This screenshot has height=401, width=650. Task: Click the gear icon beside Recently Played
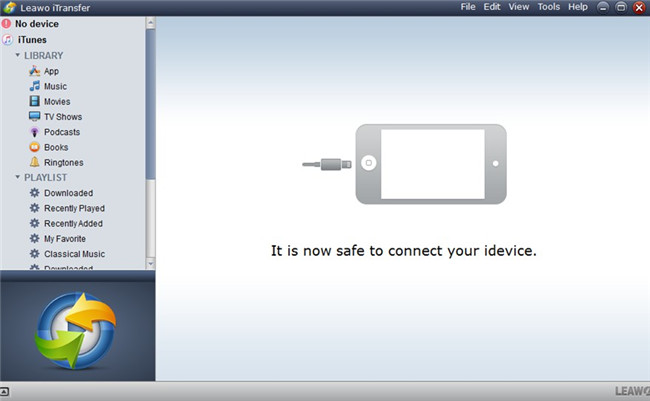pos(34,208)
